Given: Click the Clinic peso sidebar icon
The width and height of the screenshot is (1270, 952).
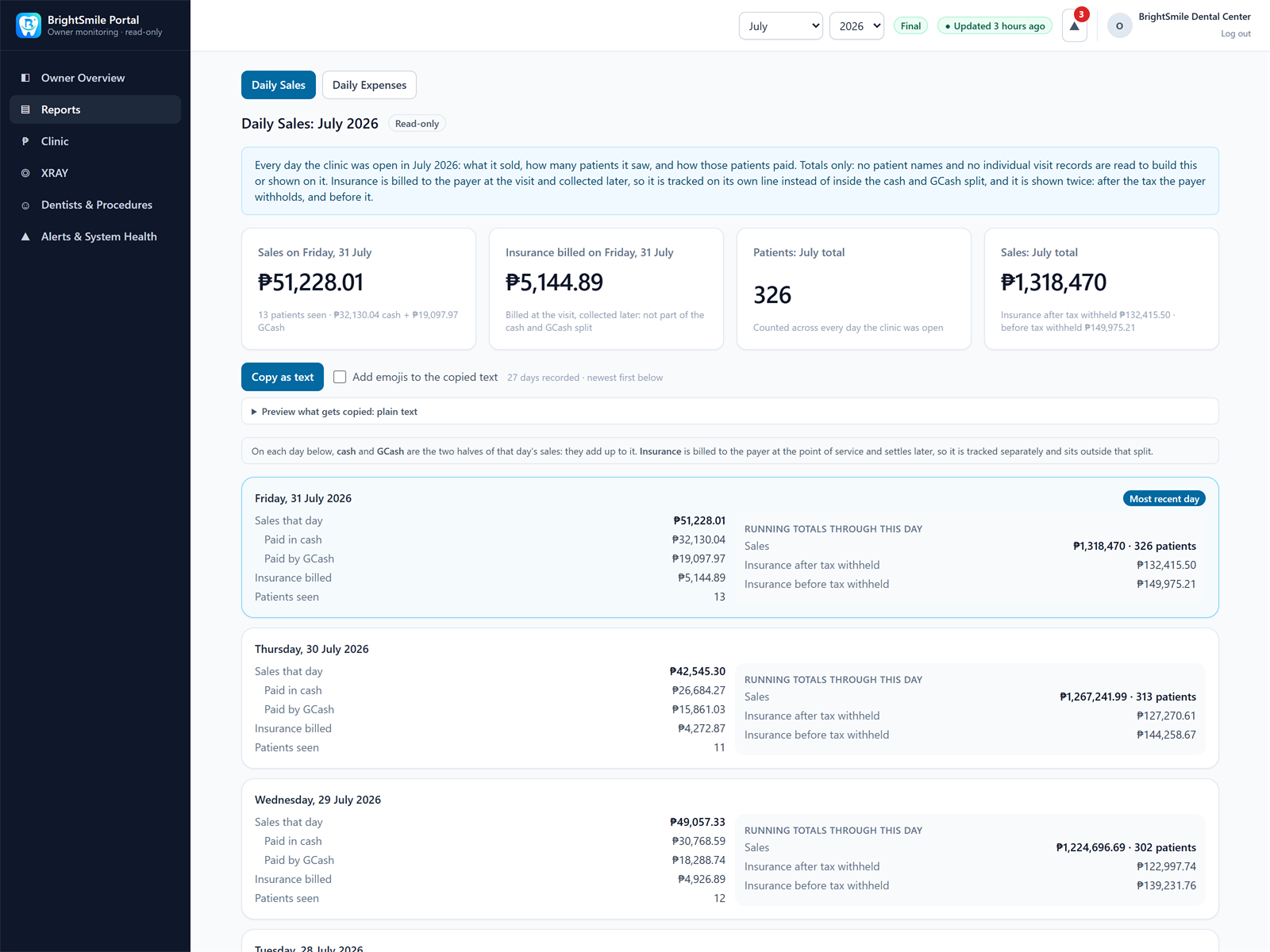Looking at the screenshot, I should pos(25,141).
